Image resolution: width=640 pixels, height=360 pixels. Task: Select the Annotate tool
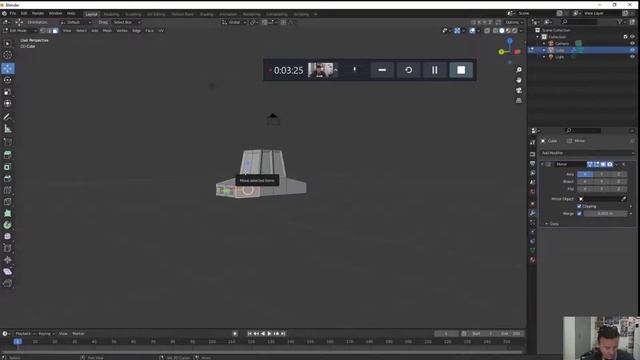pos(7,117)
